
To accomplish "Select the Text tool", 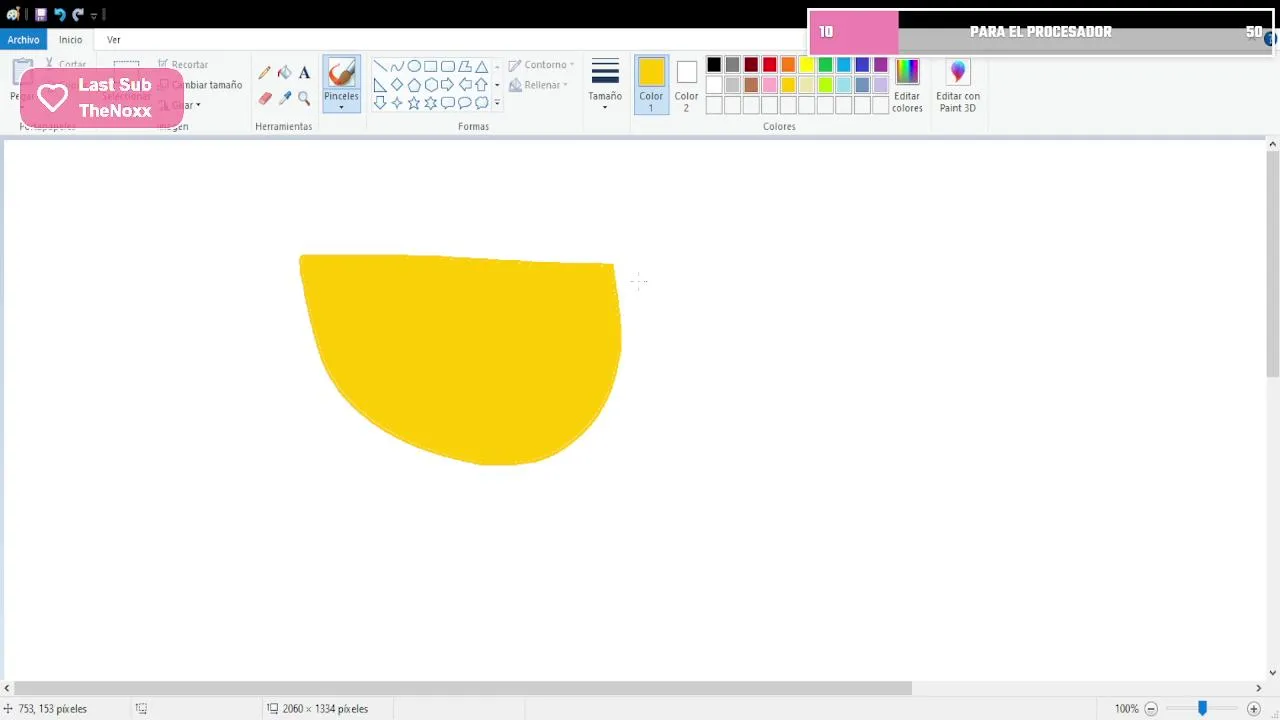I will (304, 72).
